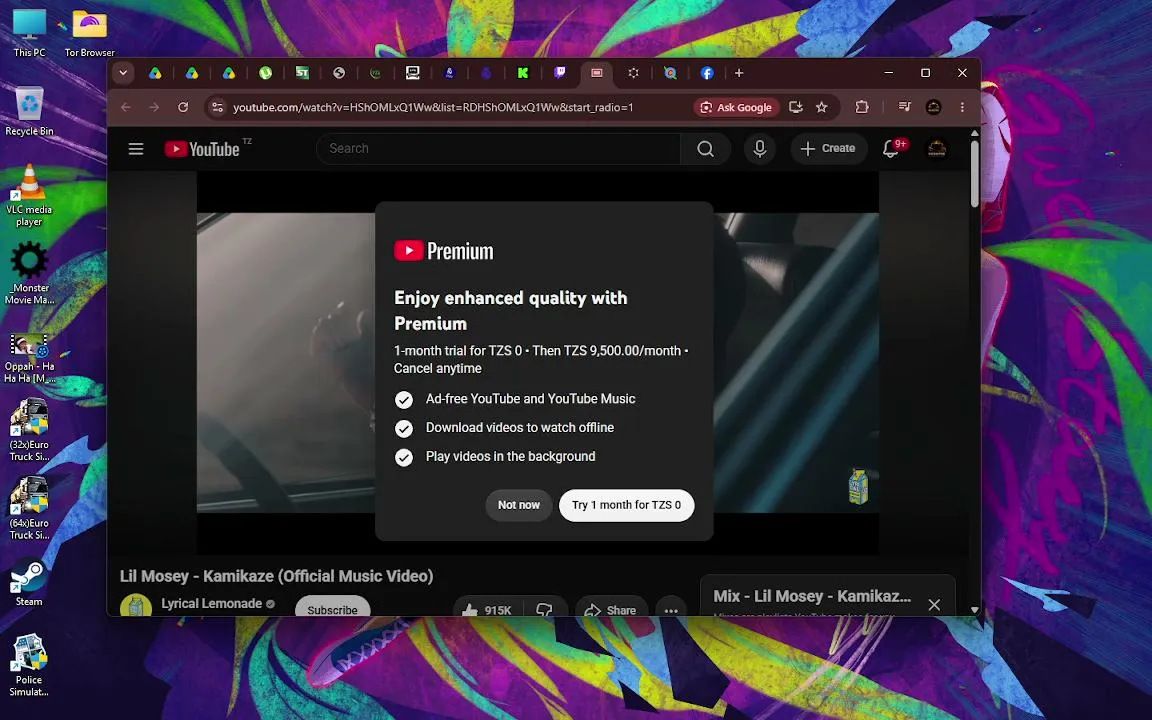This screenshot has width=1152, height=720.
Task: Click the search magnifier button
Action: pos(705,149)
